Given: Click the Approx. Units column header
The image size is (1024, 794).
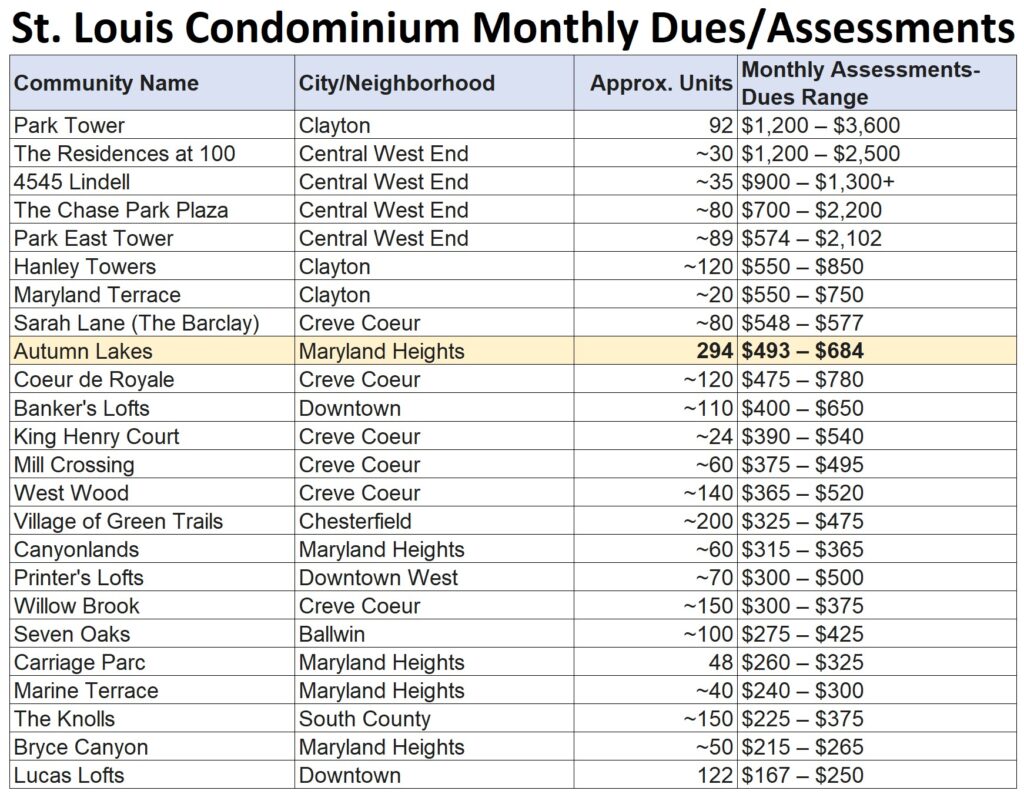Looking at the screenshot, I should click(x=660, y=83).
